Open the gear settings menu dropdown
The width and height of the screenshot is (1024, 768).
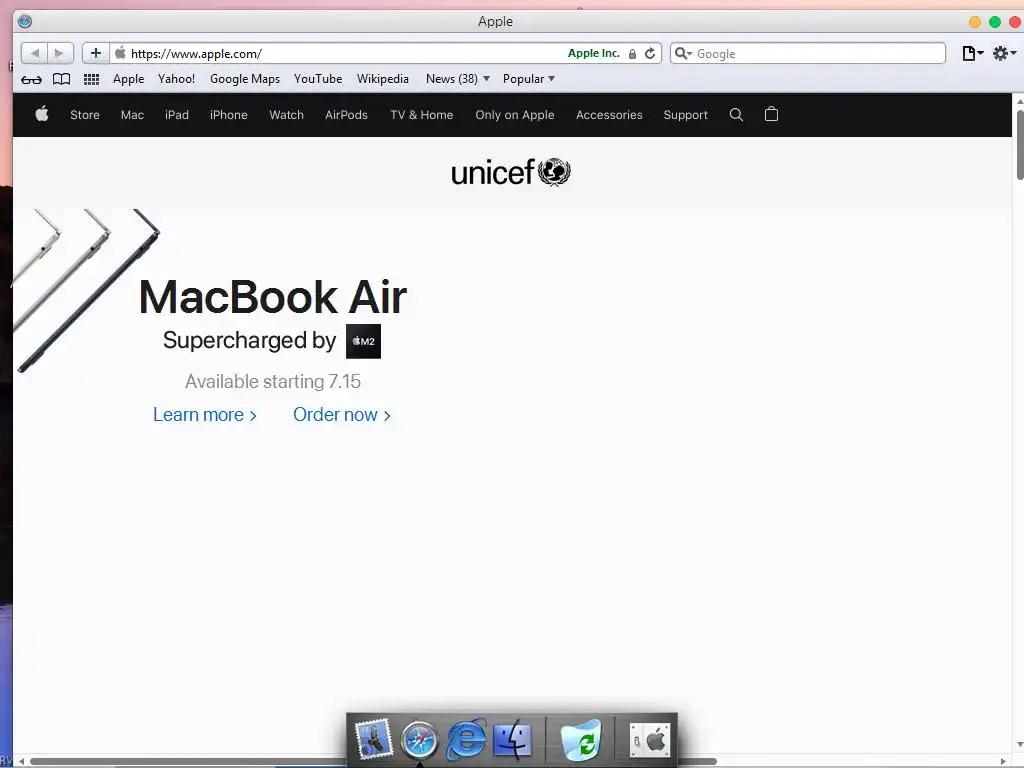1004,54
